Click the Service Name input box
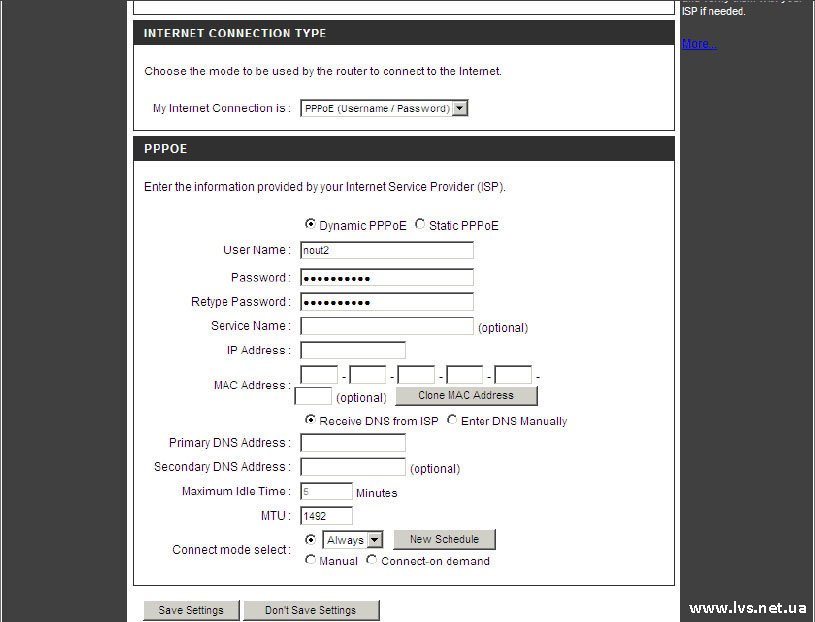The image size is (815, 622). coord(387,326)
